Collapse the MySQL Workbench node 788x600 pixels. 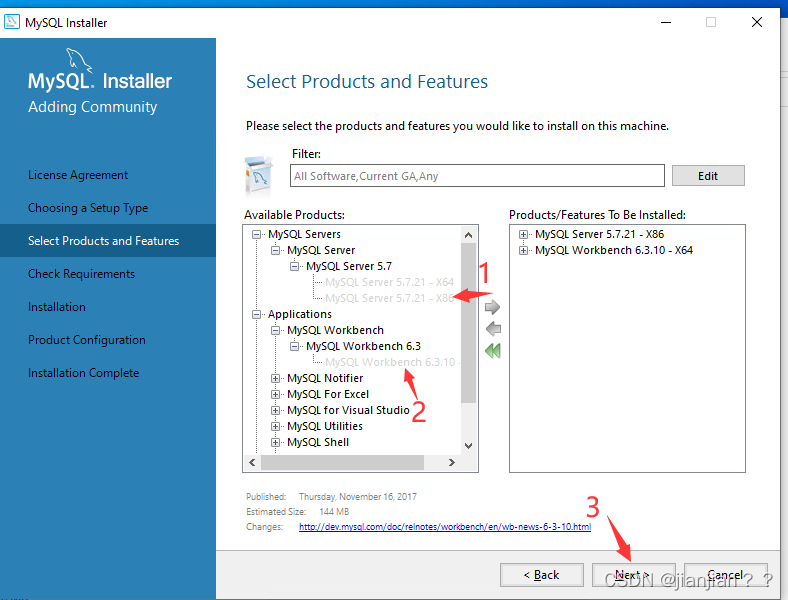pos(275,331)
